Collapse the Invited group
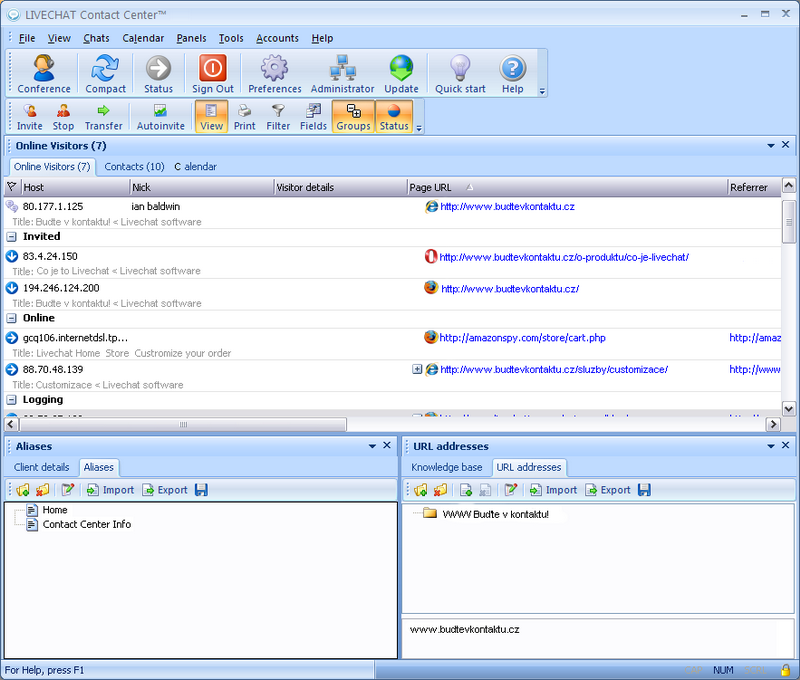 pyautogui.click(x=12, y=237)
